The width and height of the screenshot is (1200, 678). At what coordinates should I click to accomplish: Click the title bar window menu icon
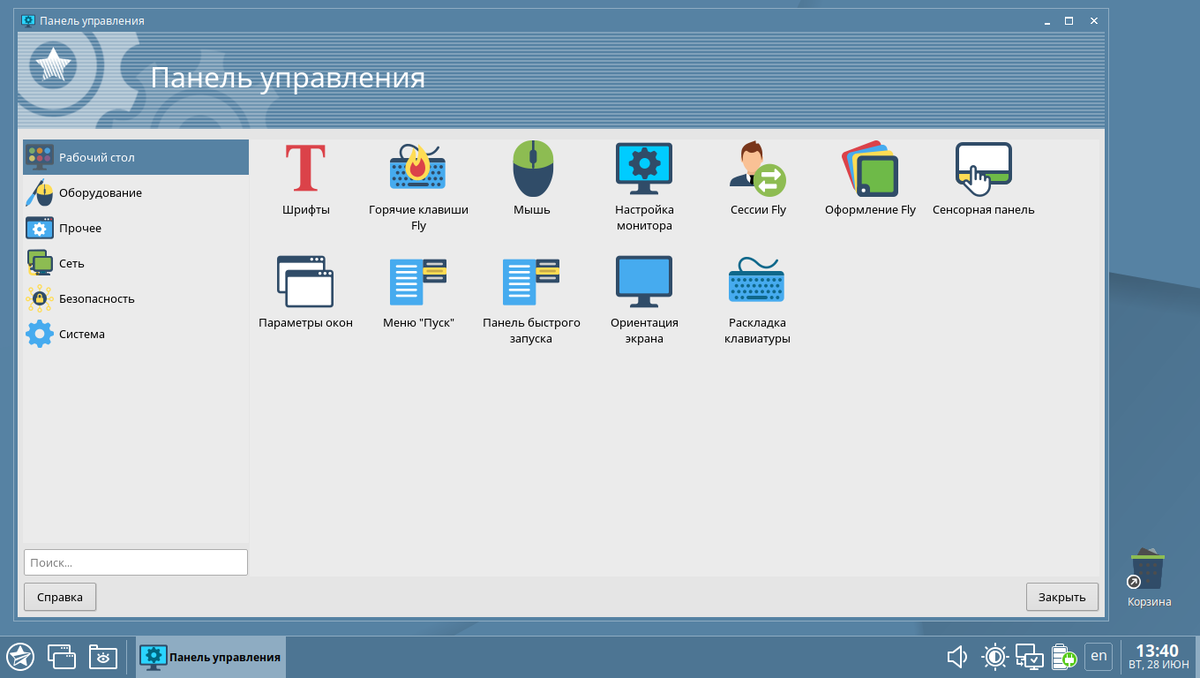point(28,21)
